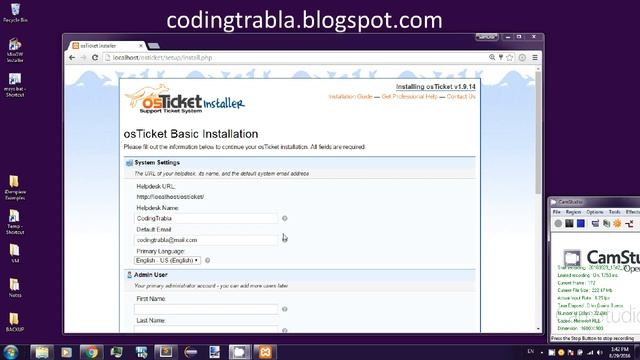Bookmark the page with the star icon
The width and height of the screenshot is (640, 360).
pos(510,58)
